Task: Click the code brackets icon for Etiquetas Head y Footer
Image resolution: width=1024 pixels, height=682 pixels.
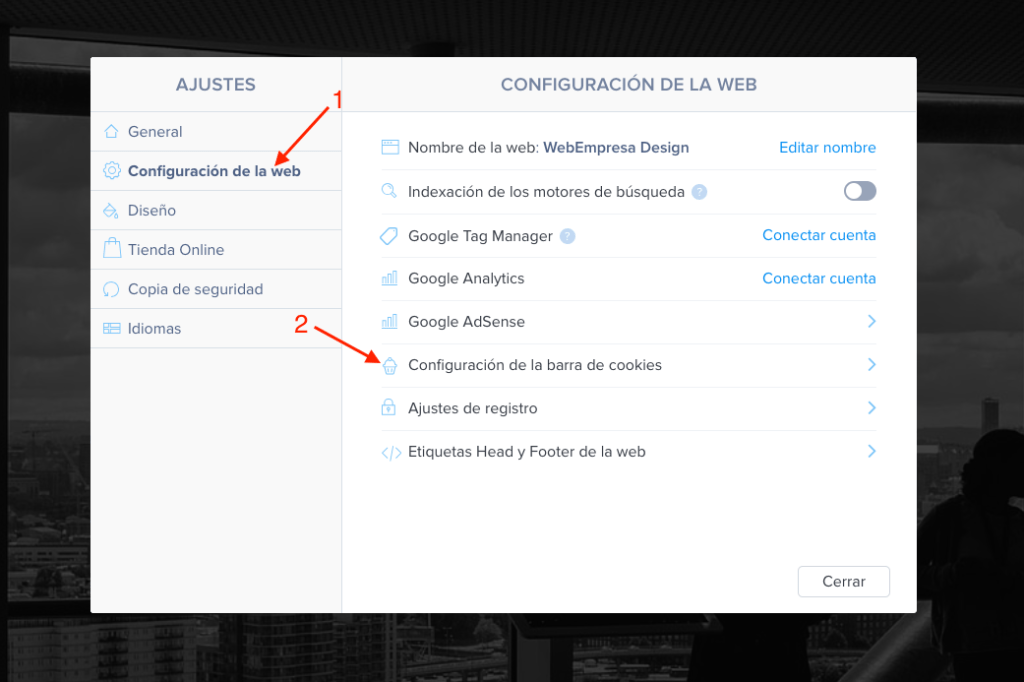Action: (x=391, y=453)
